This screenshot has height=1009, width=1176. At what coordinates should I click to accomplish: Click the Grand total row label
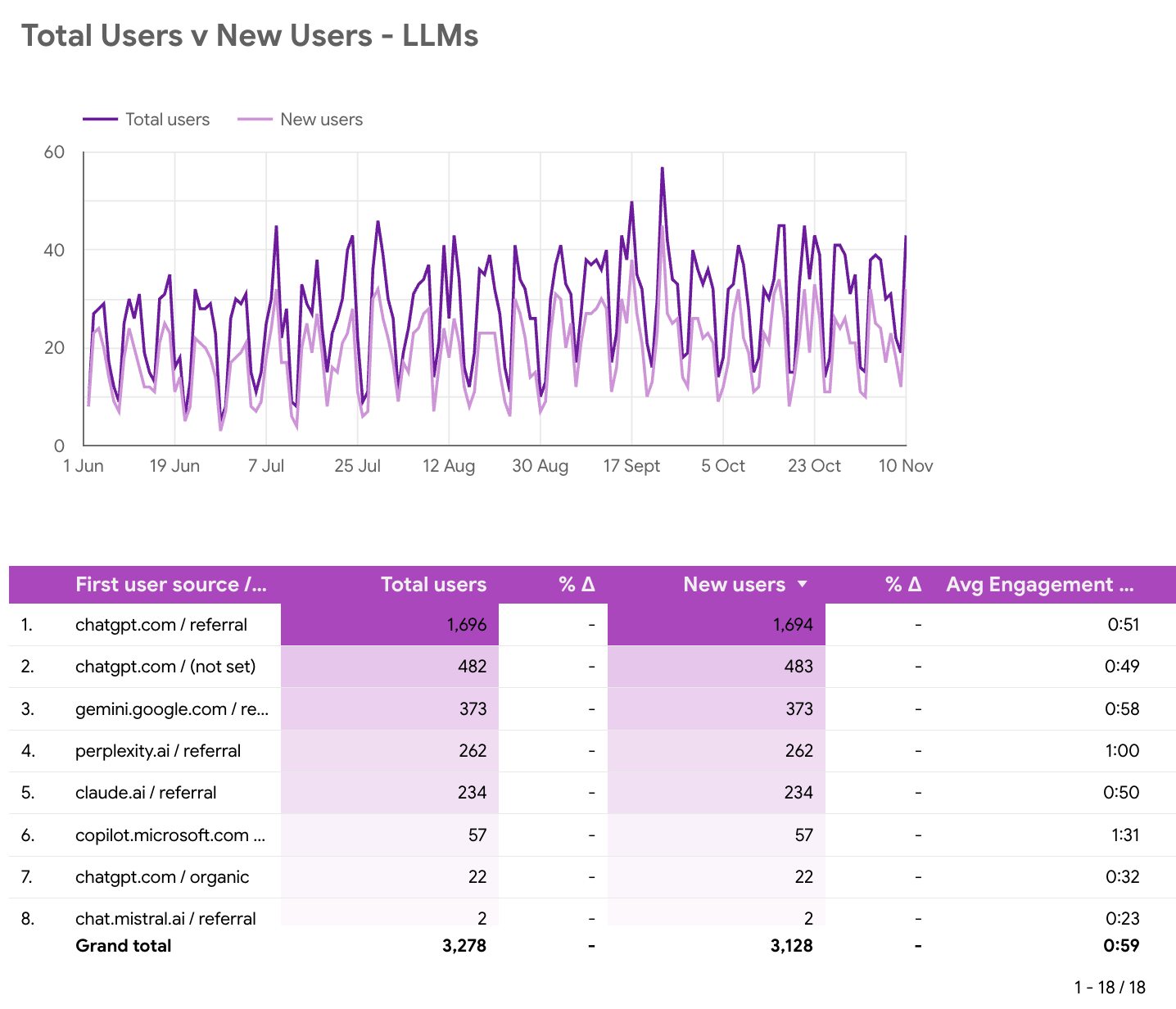click(x=124, y=946)
